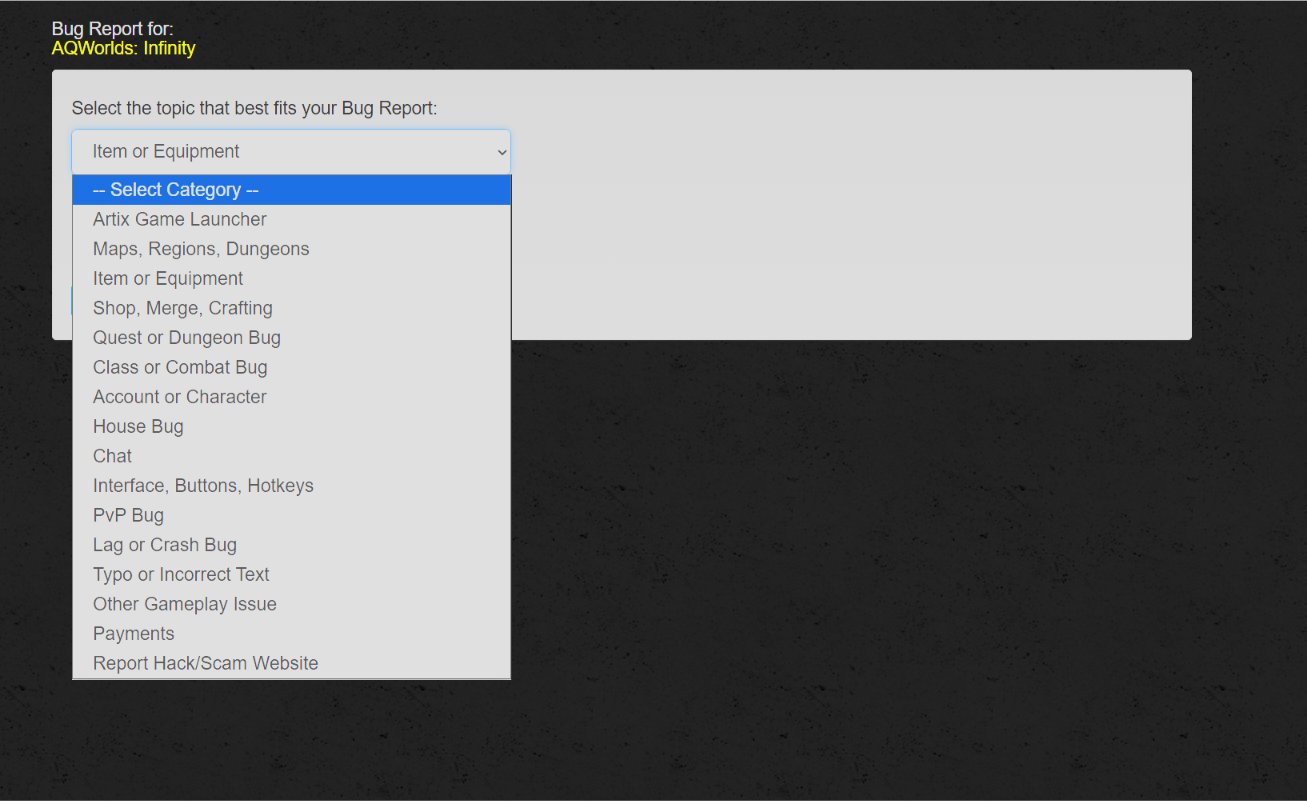Image resolution: width=1307 pixels, height=801 pixels.
Task: Pick Typo or Incorrect Text
Action: click(x=291, y=574)
